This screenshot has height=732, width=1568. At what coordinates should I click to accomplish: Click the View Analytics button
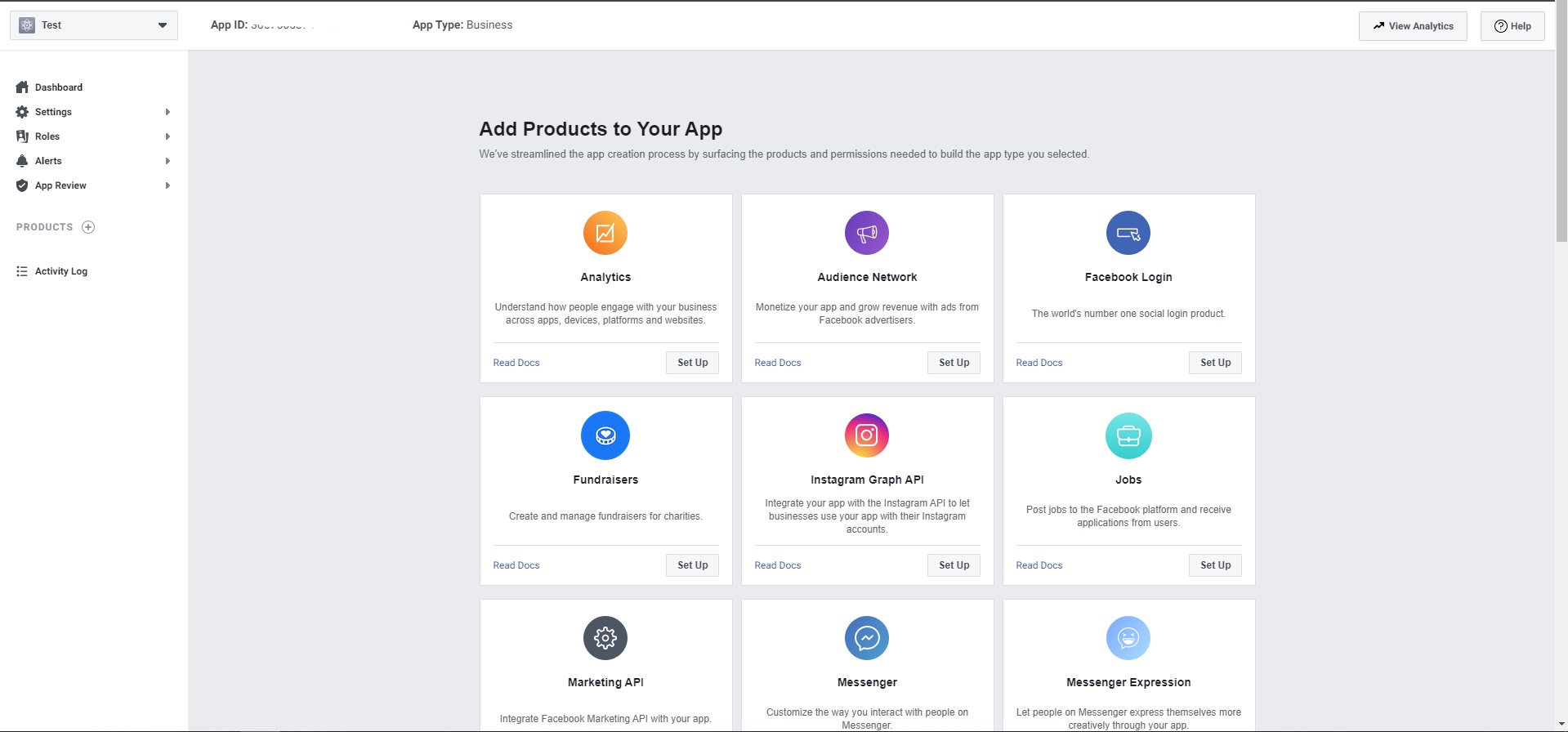point(1413,26)
